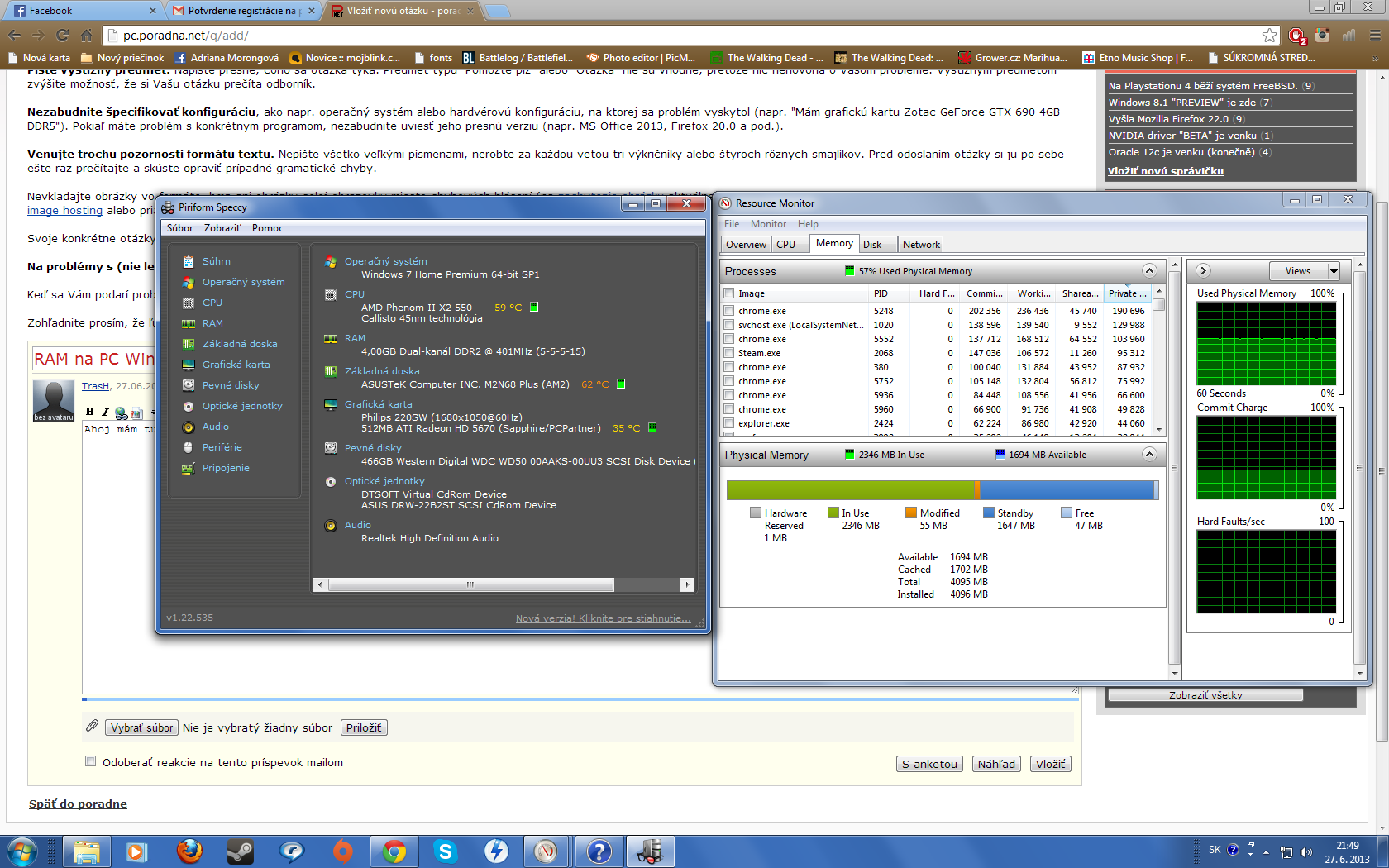Switch to the Network tab
The width and height of the screenshot is (1389, 868).
[x=921, y=245]
